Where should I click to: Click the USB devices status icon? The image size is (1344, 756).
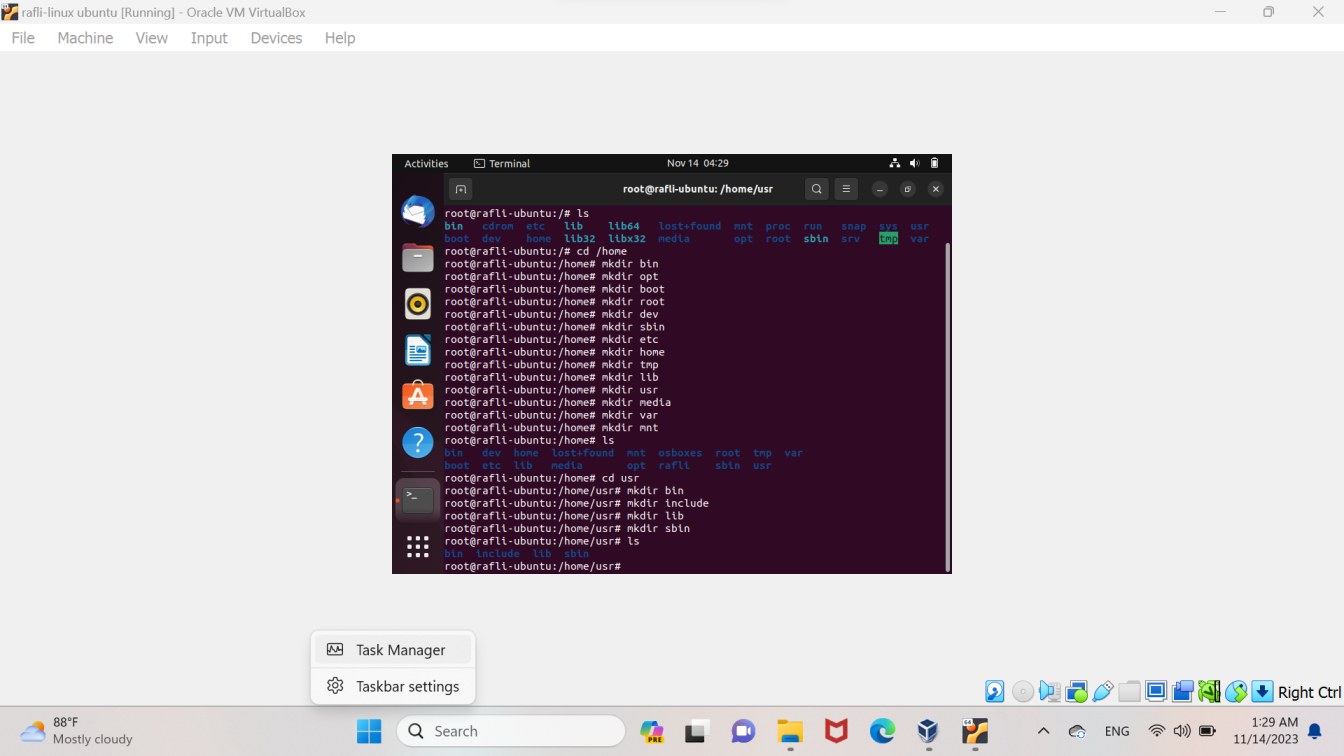(1103, 691)
